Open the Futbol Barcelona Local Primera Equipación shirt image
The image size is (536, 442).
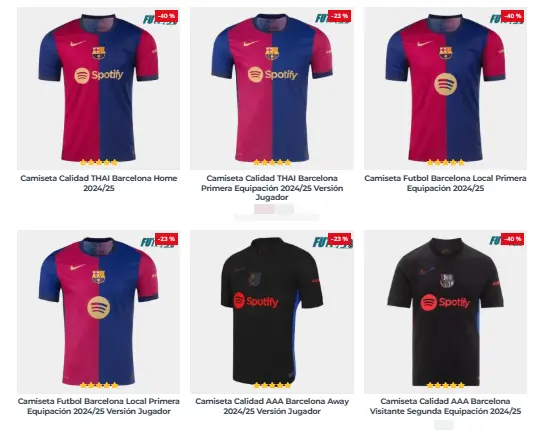point(445,89)
